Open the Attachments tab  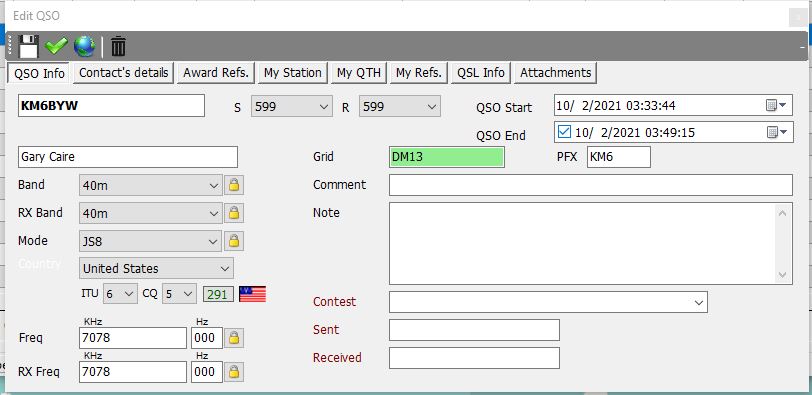click(x=556, y=72)
